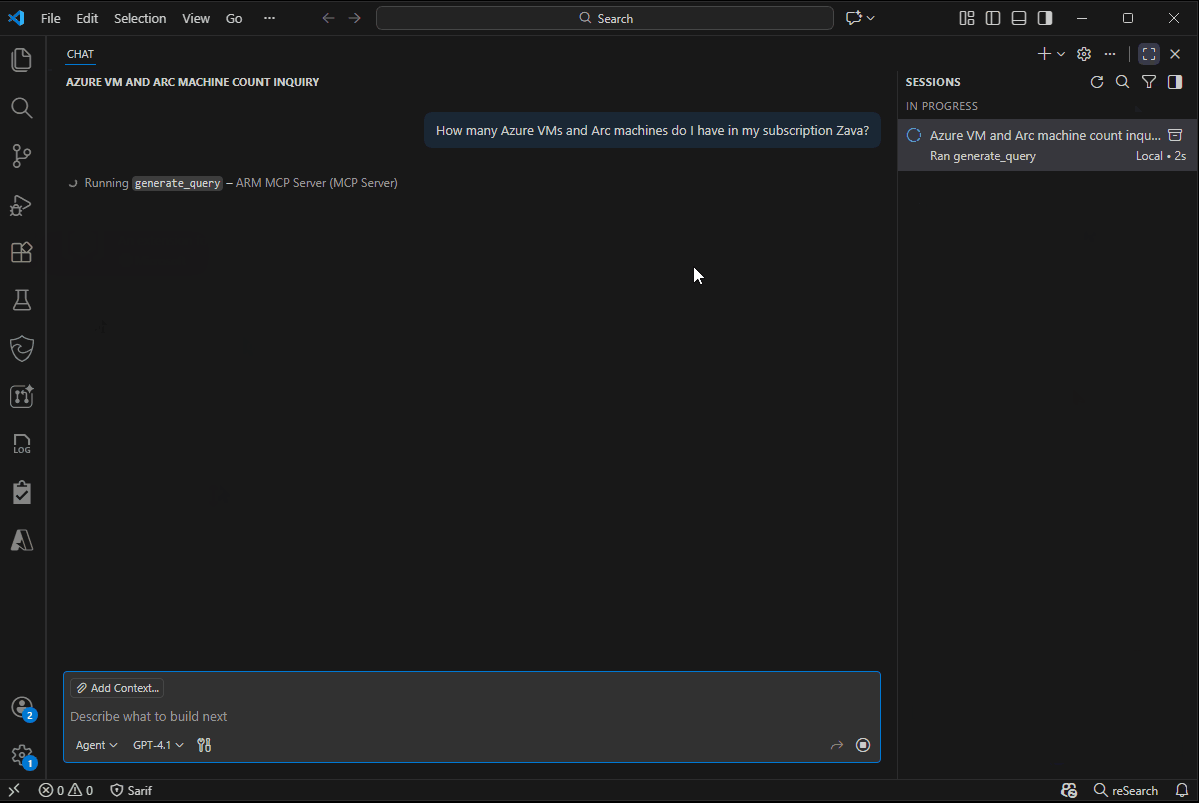Open Run and Debug view
This screenshot has width=1199, height=803.
[x=21, y=204]
